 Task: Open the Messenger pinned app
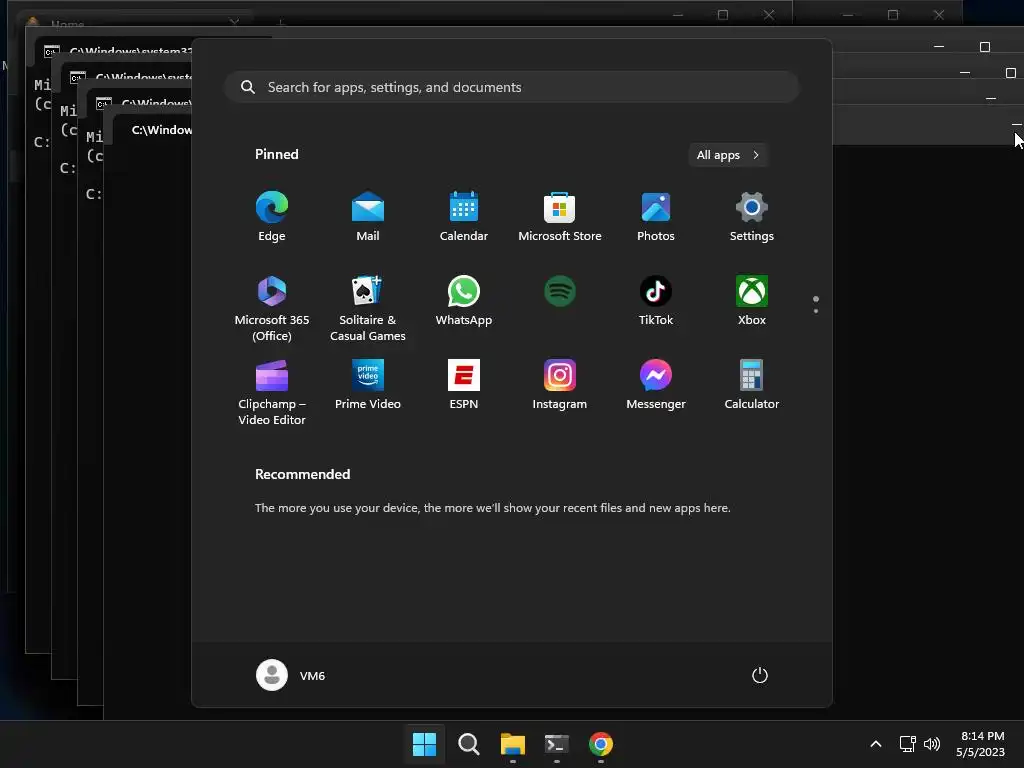[656, 385]
